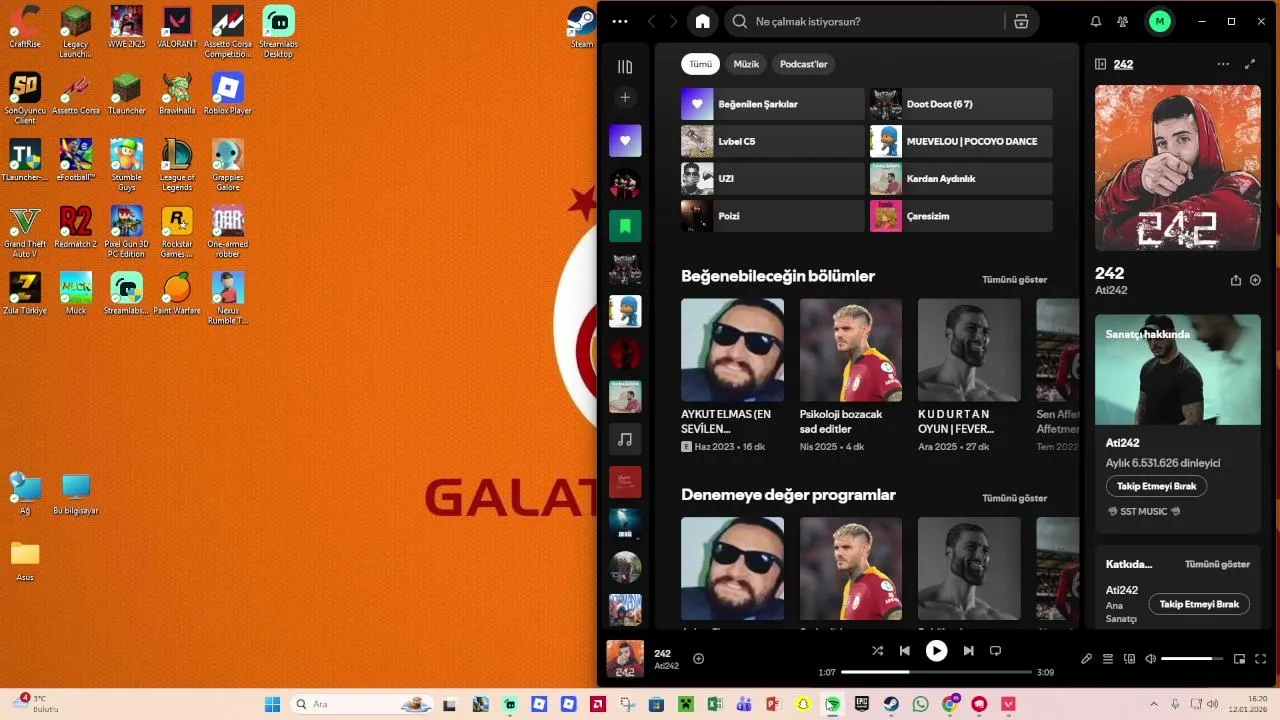Open the friend activity icon

pos(1123,21)
